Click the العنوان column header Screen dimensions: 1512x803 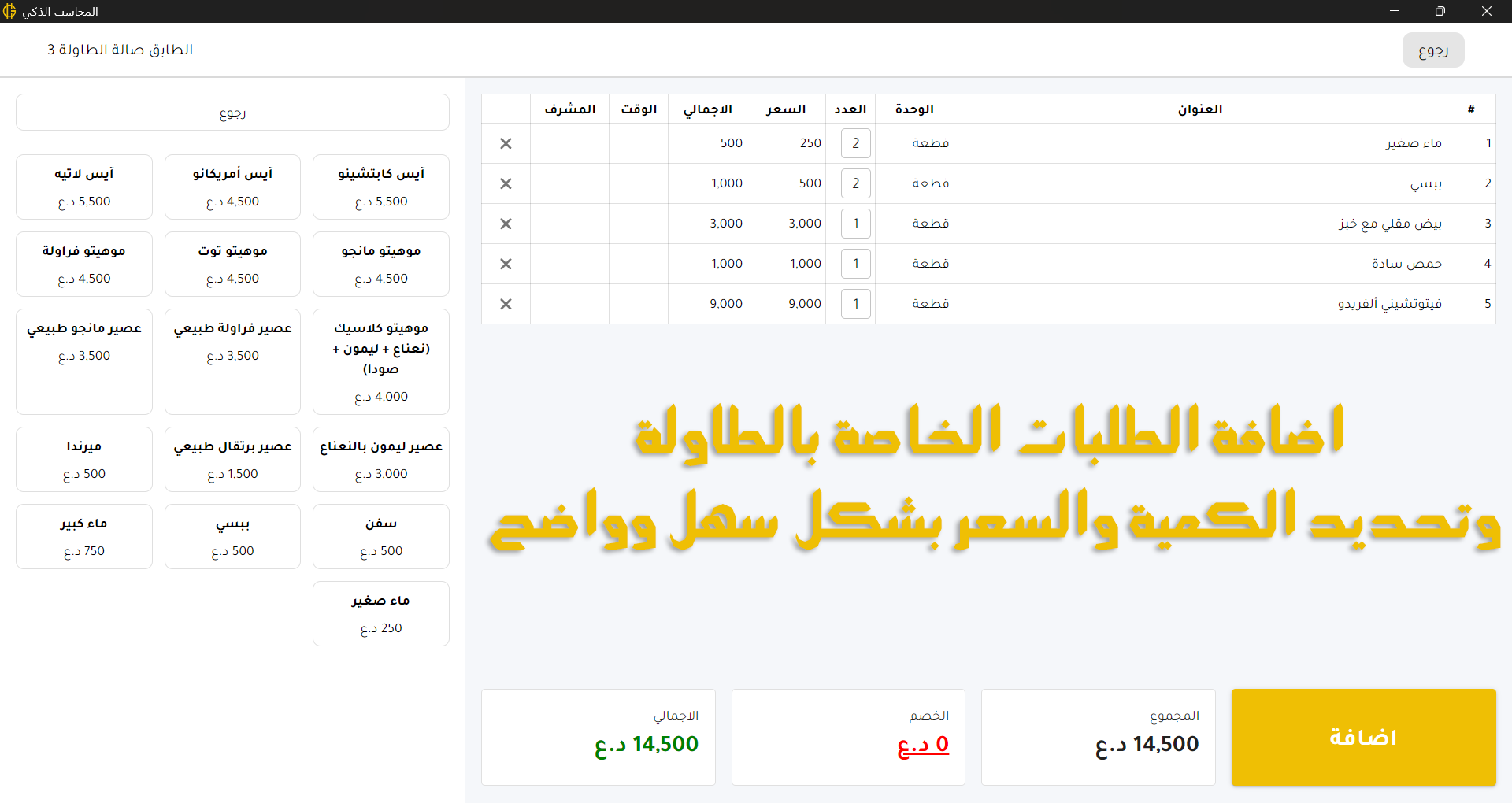pos(1199,109)
